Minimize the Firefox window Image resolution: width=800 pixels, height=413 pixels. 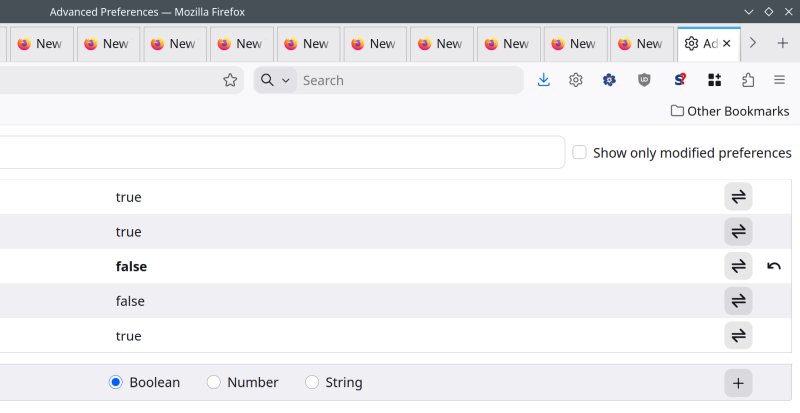(x=748, y=12)
